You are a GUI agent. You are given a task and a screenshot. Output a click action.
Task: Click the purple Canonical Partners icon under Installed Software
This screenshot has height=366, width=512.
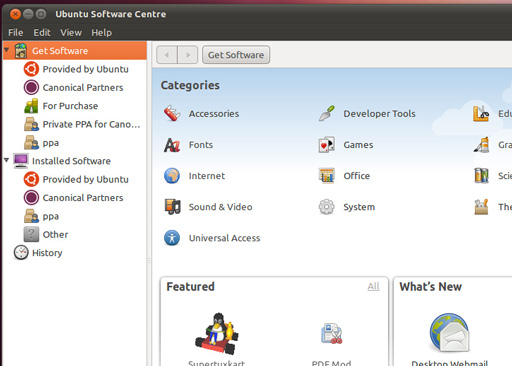pos(31,197)
